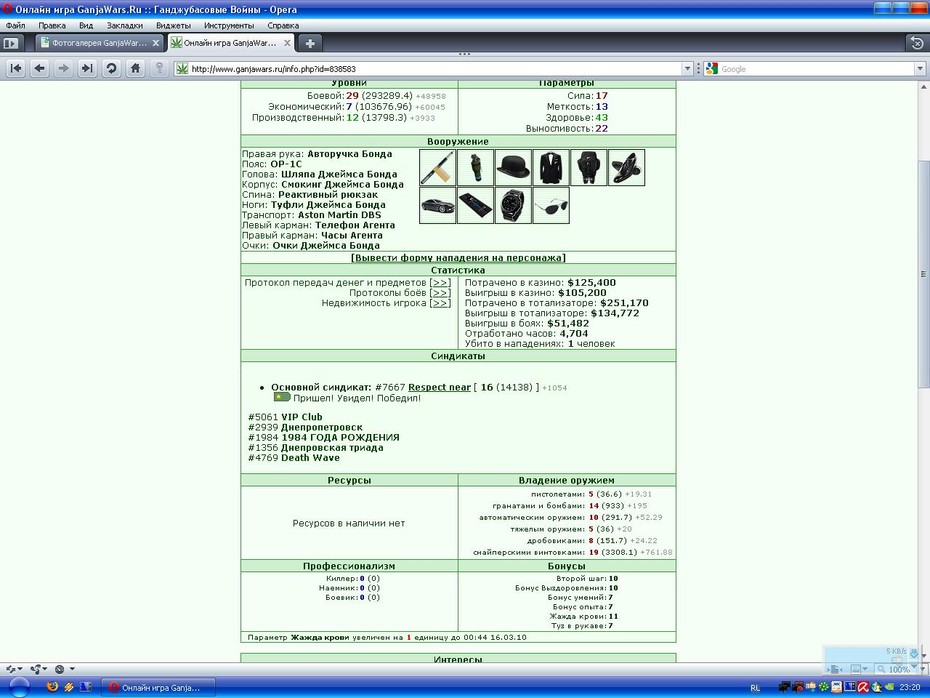Open the Справка menu
Viewport: 930px width, 698px height.
(x=283, y=26)
